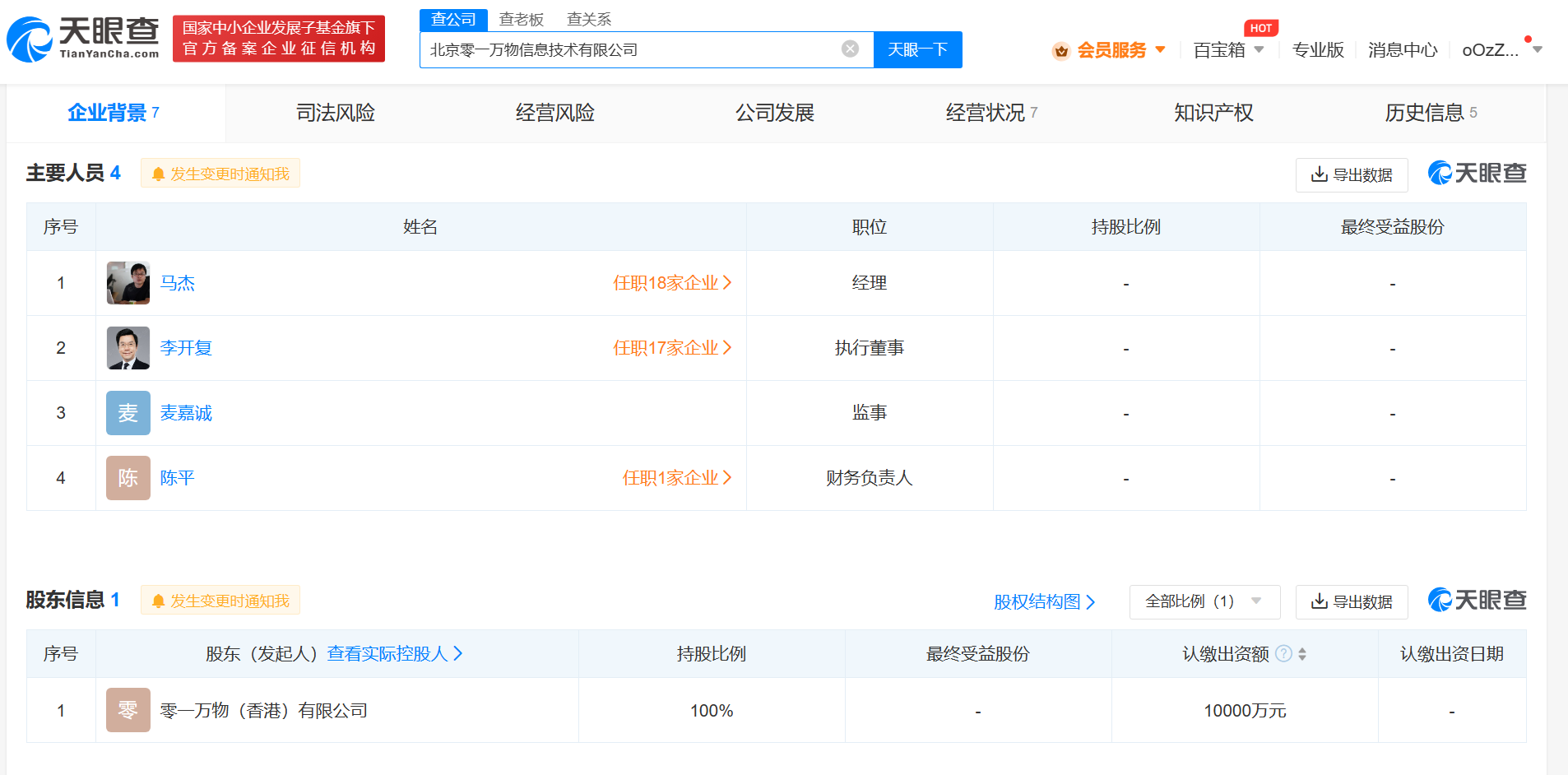Expand 陈平's 任职1家企业 list
This screenshot has height=775, width=1568.
tap(677, 478)
